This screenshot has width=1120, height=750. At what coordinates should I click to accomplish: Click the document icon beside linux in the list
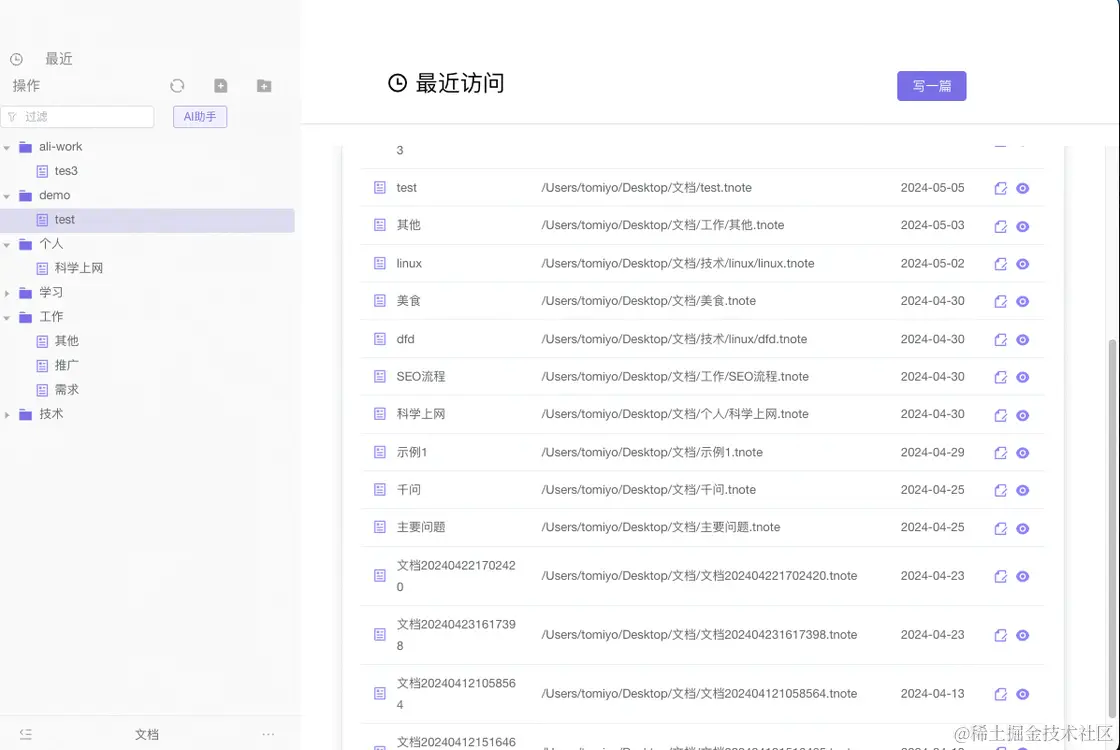coord(379,263)
